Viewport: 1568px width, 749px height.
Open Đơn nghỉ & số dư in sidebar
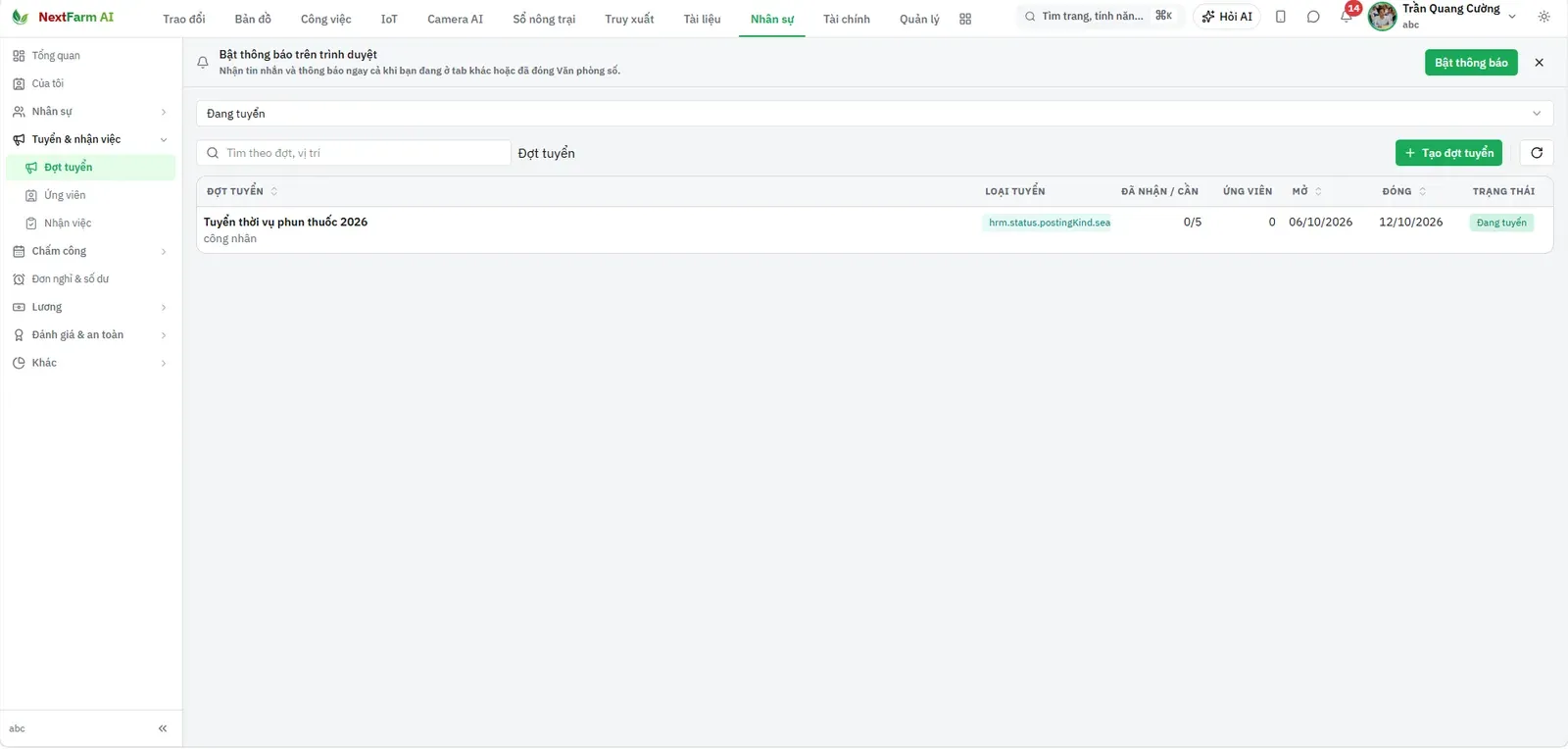[90, 279]
